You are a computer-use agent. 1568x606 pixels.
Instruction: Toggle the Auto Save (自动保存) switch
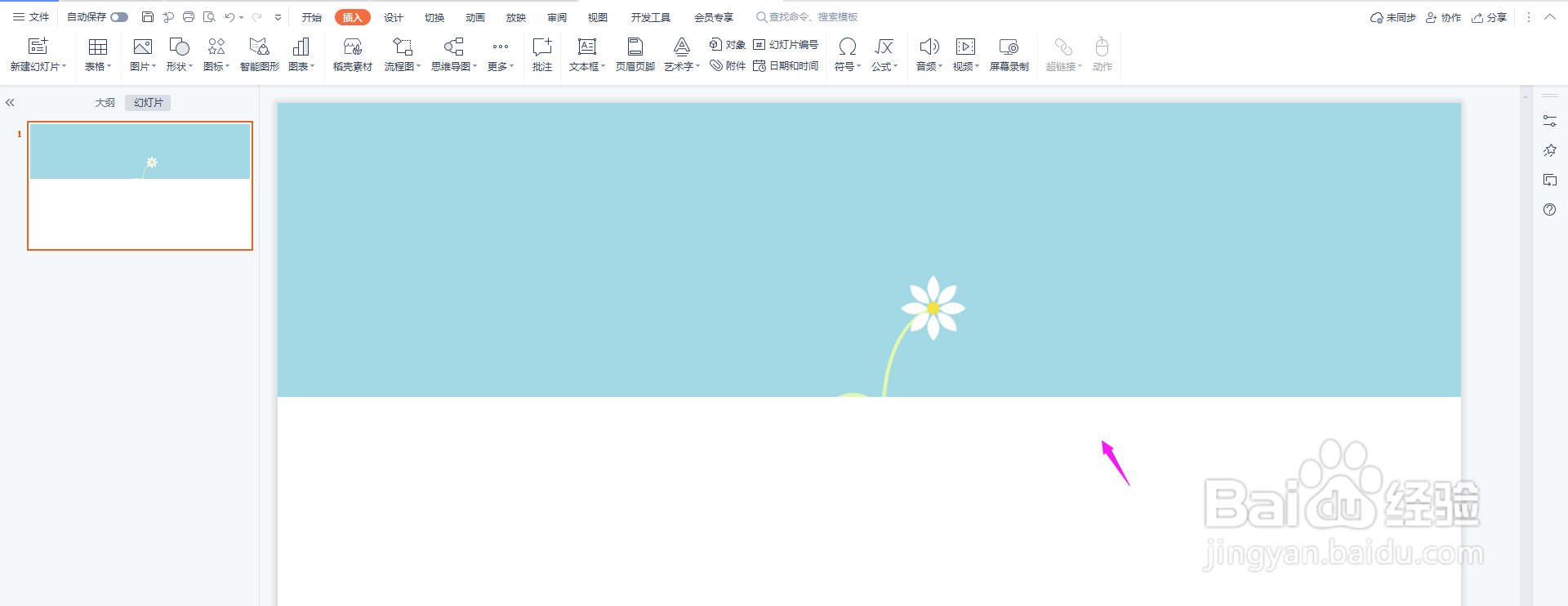(x=119, y=17)
